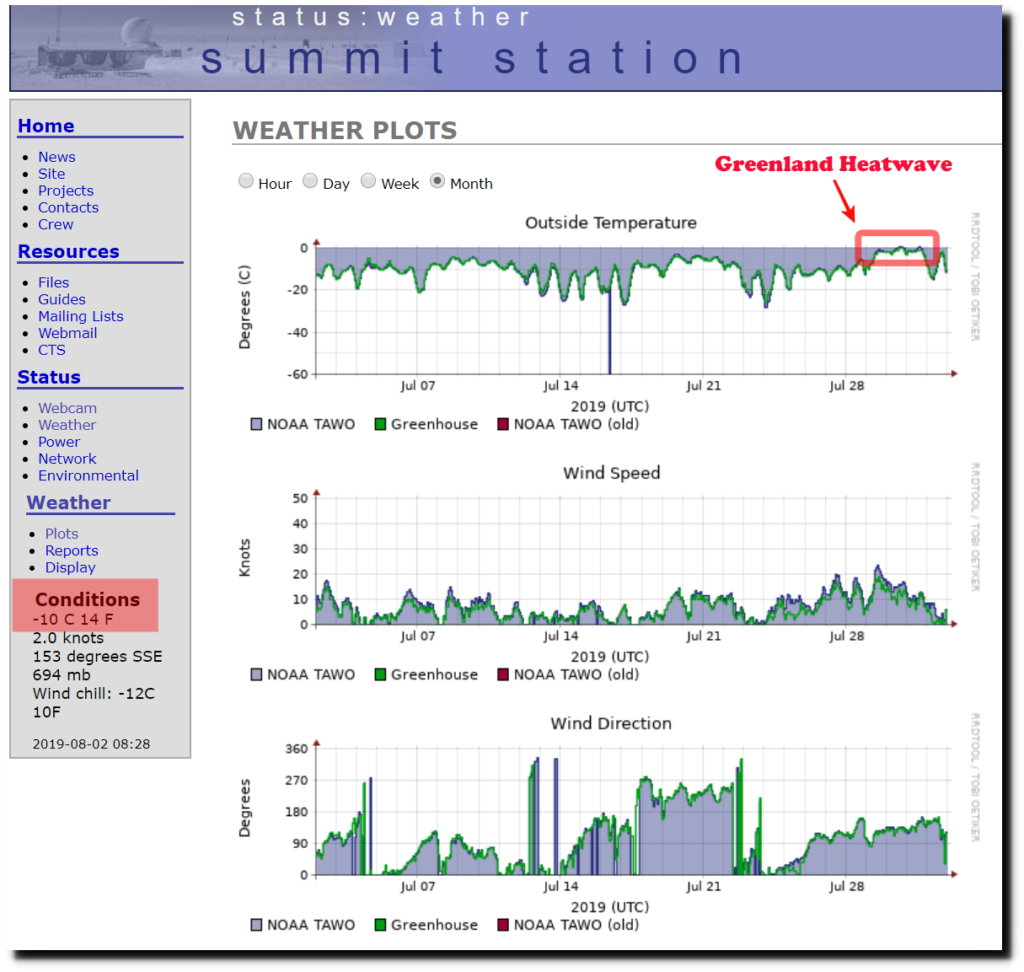Click Greenhouse green swatch under Wind Speed
The width and height of the screenshot is (1024, 972).
click(x=380, y=675)
